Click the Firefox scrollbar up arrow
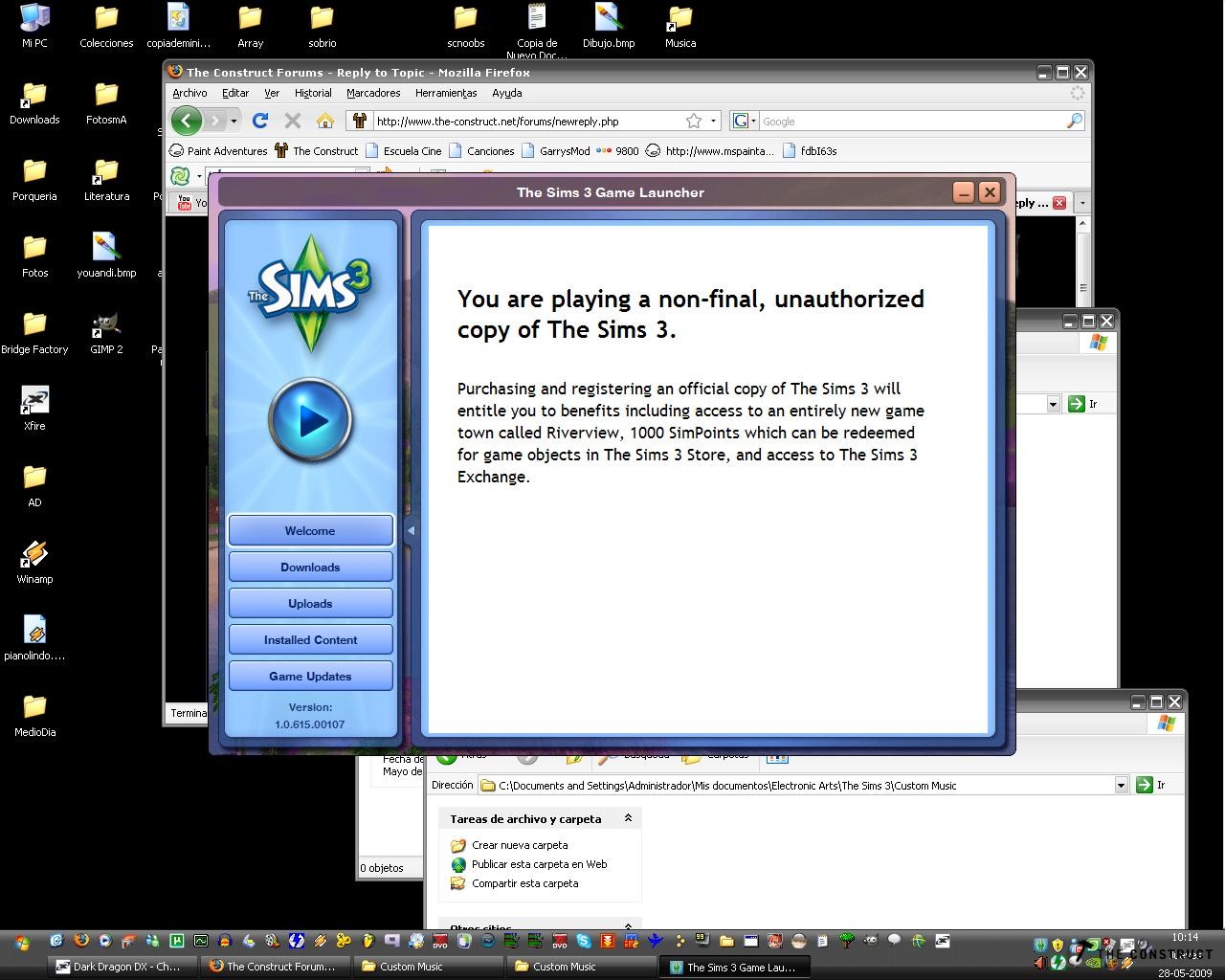The width and height of the screenshot is (1225, 980). click(x=1082, y=223)
